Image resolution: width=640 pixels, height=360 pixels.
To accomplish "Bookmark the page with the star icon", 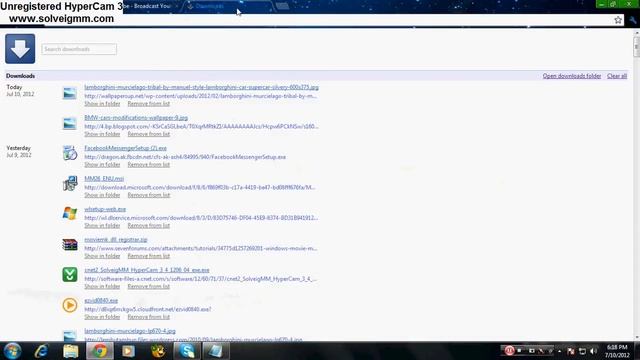I will pyautogui.click(x=618, y=20).
